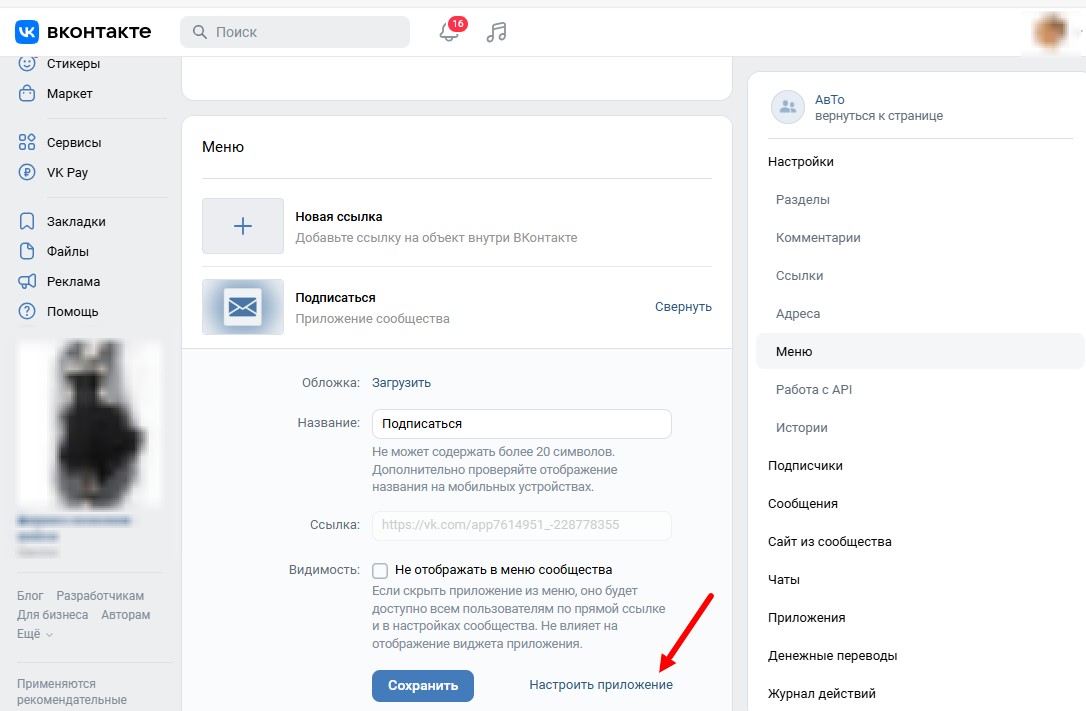The height and width of the screenshot is (711, 1086).
Task: Open Блог footer link
Action: (30, 596)
